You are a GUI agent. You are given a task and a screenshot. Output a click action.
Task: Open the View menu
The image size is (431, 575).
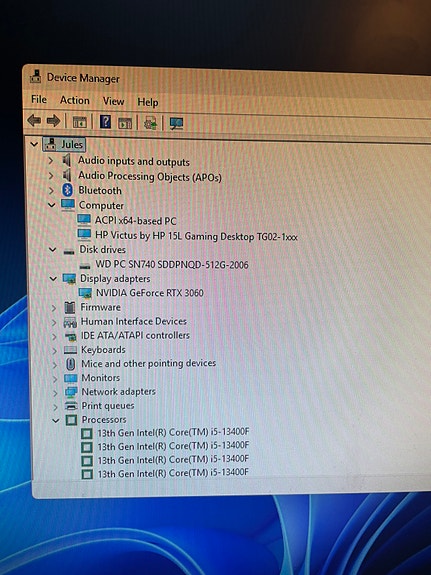(113, 101)
